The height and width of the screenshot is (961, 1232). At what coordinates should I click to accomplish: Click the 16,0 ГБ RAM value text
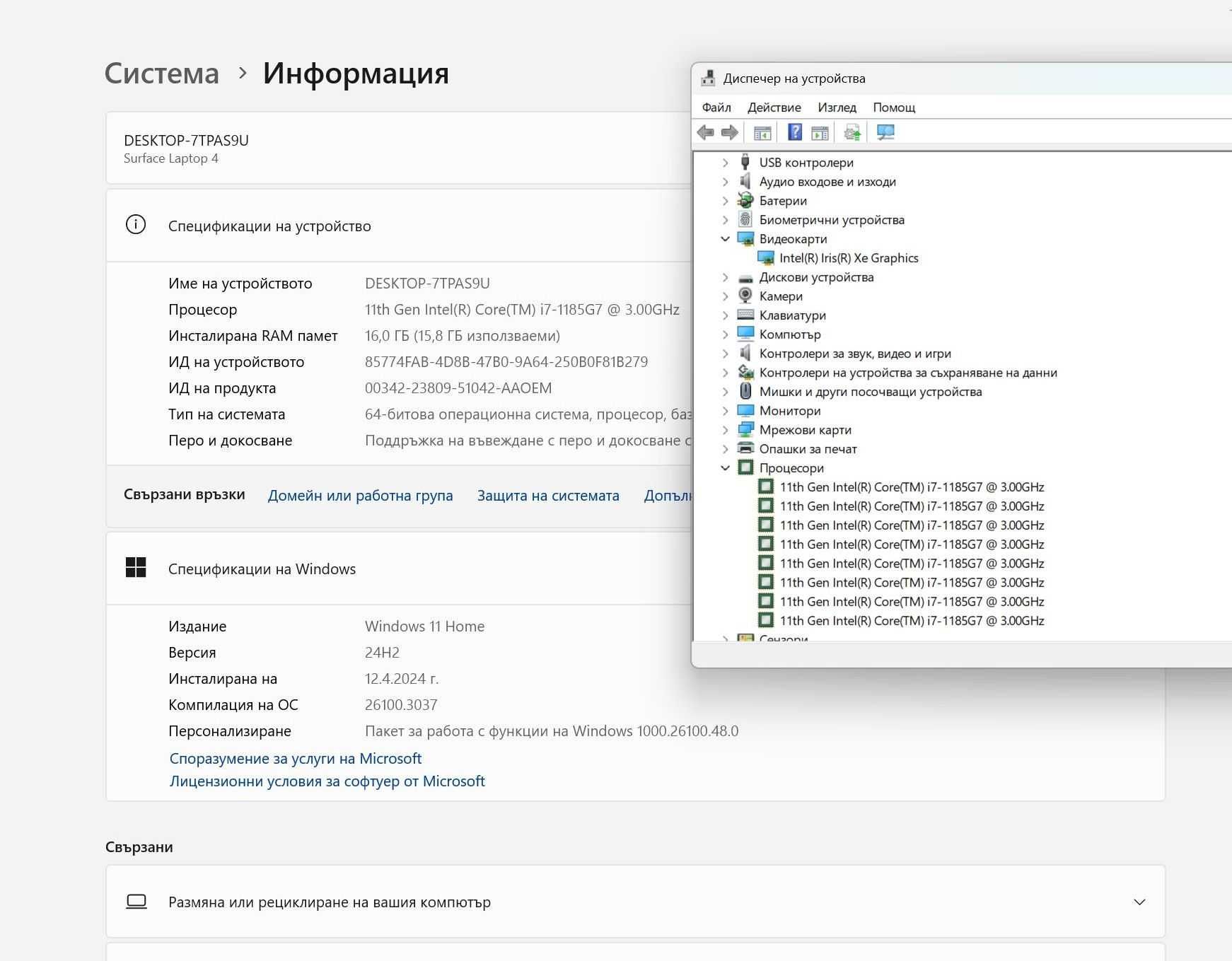click(462, 336)
